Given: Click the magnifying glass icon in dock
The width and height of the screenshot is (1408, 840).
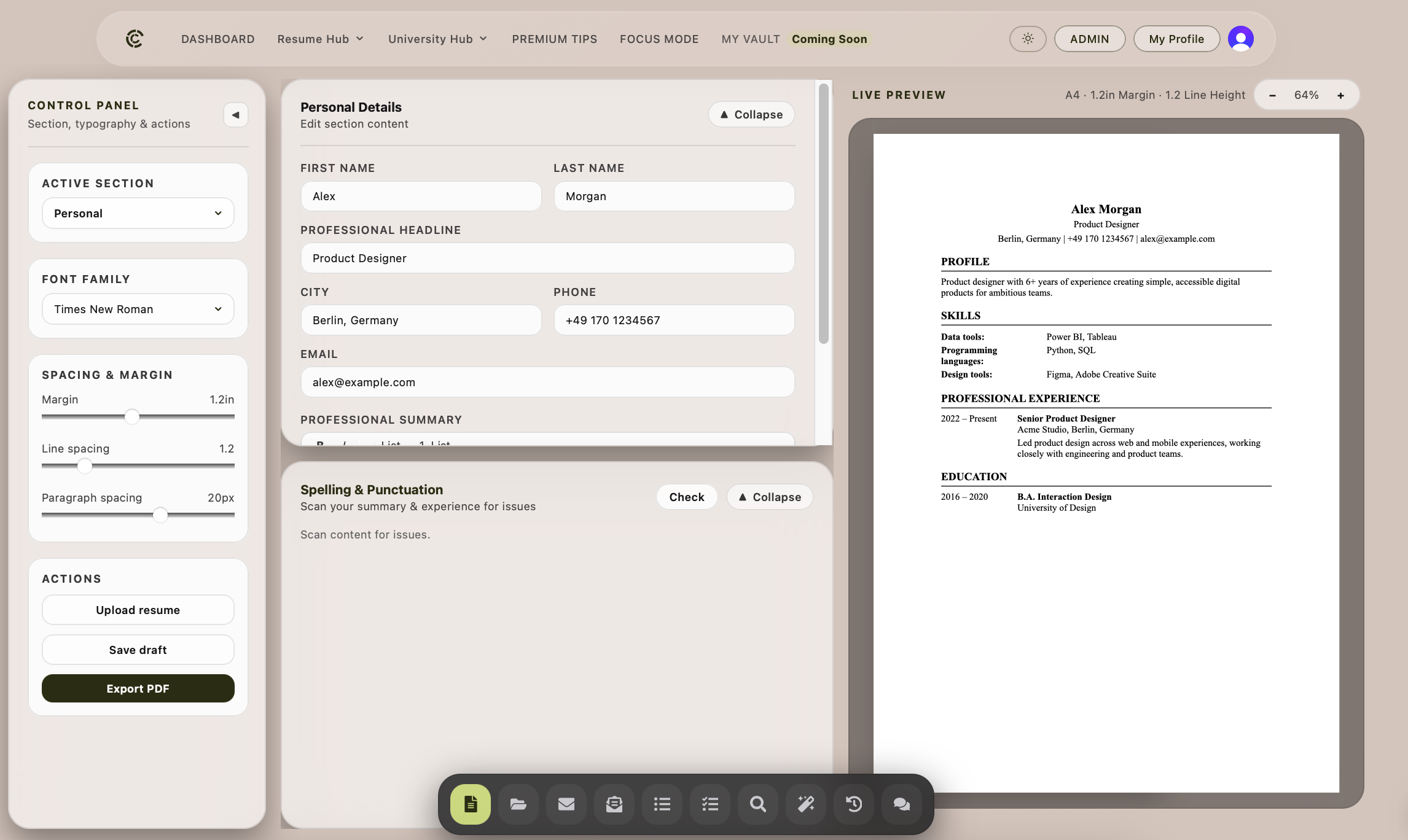Looking at the screenshot, I should (758, 804).
